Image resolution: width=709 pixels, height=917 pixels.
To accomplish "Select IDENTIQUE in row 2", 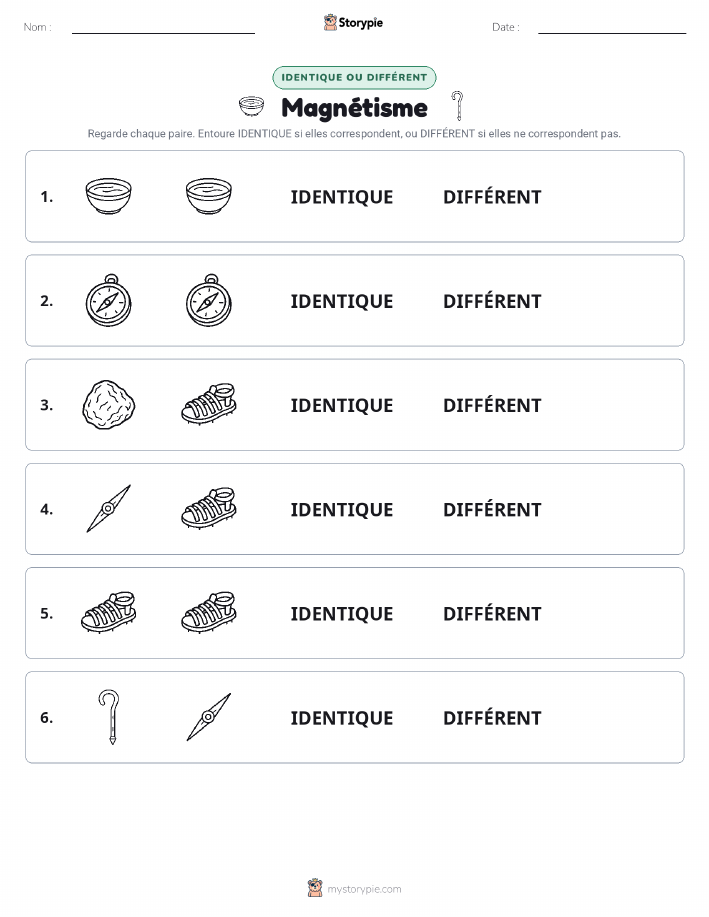I will 342,301.
